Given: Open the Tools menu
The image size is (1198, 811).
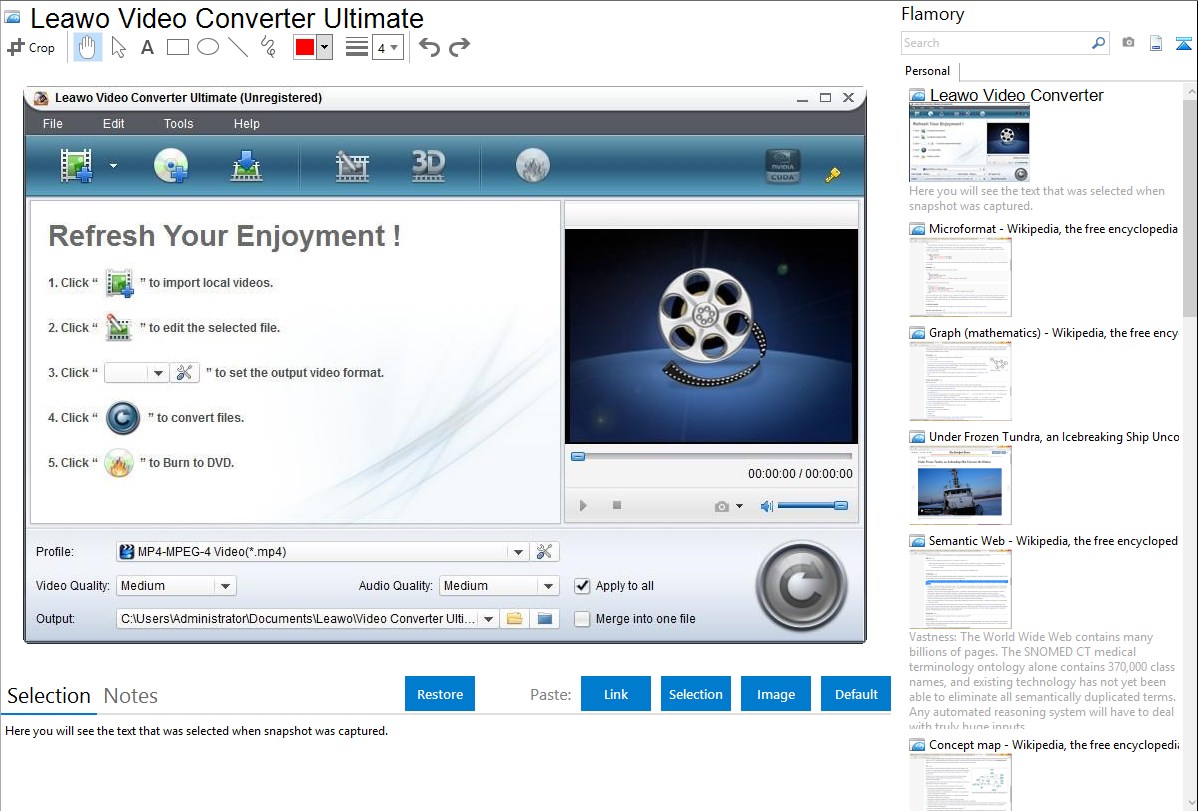Looking at the screenshot, I should 179,124.
